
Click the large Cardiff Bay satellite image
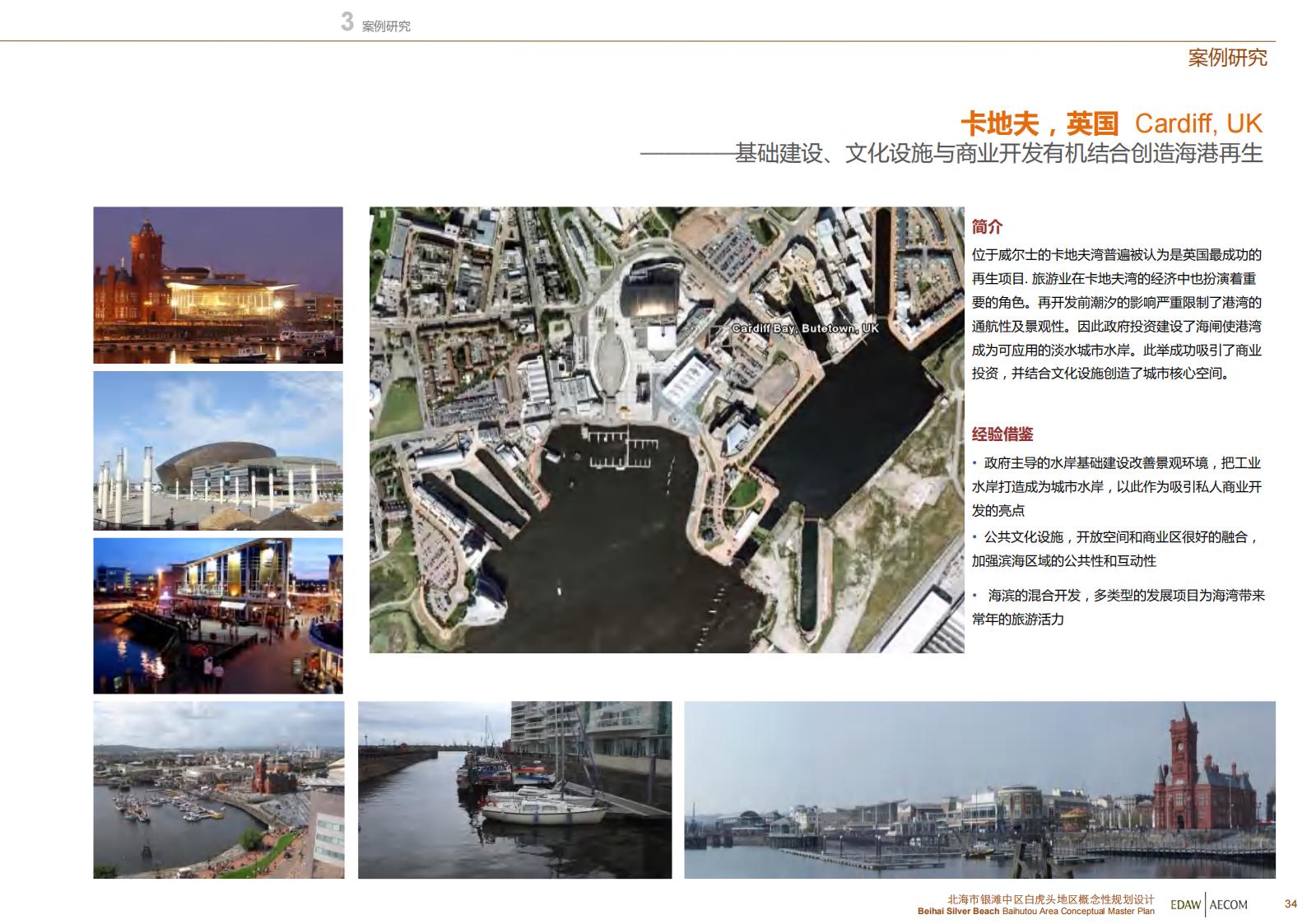pos(667,429)
